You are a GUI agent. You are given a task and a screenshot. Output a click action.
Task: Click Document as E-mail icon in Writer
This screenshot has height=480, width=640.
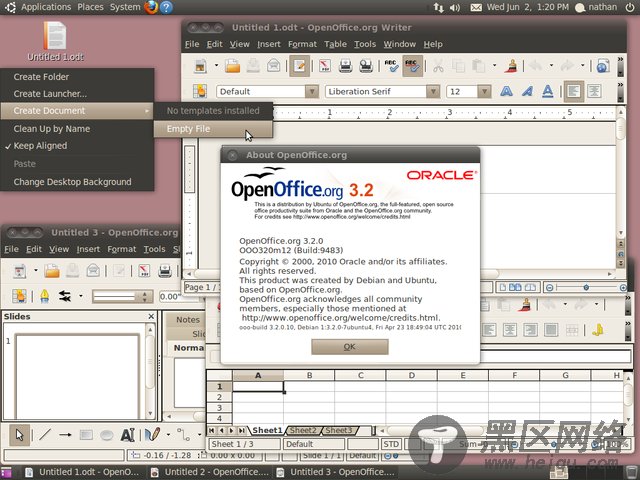click(273, 66)
